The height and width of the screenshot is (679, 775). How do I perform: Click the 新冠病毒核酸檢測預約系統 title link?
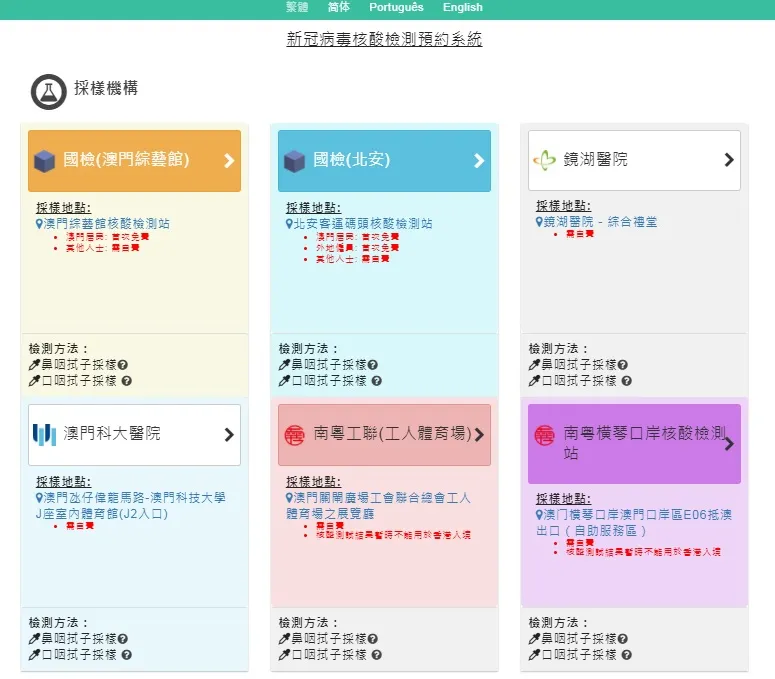pyautogui.click(x=384, y=39)
